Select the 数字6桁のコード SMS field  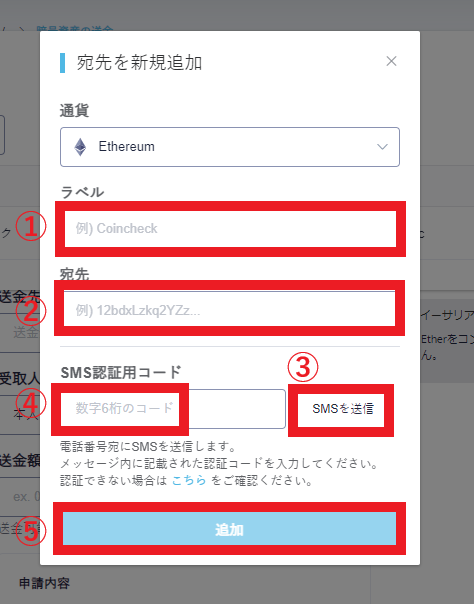[173, 408]
